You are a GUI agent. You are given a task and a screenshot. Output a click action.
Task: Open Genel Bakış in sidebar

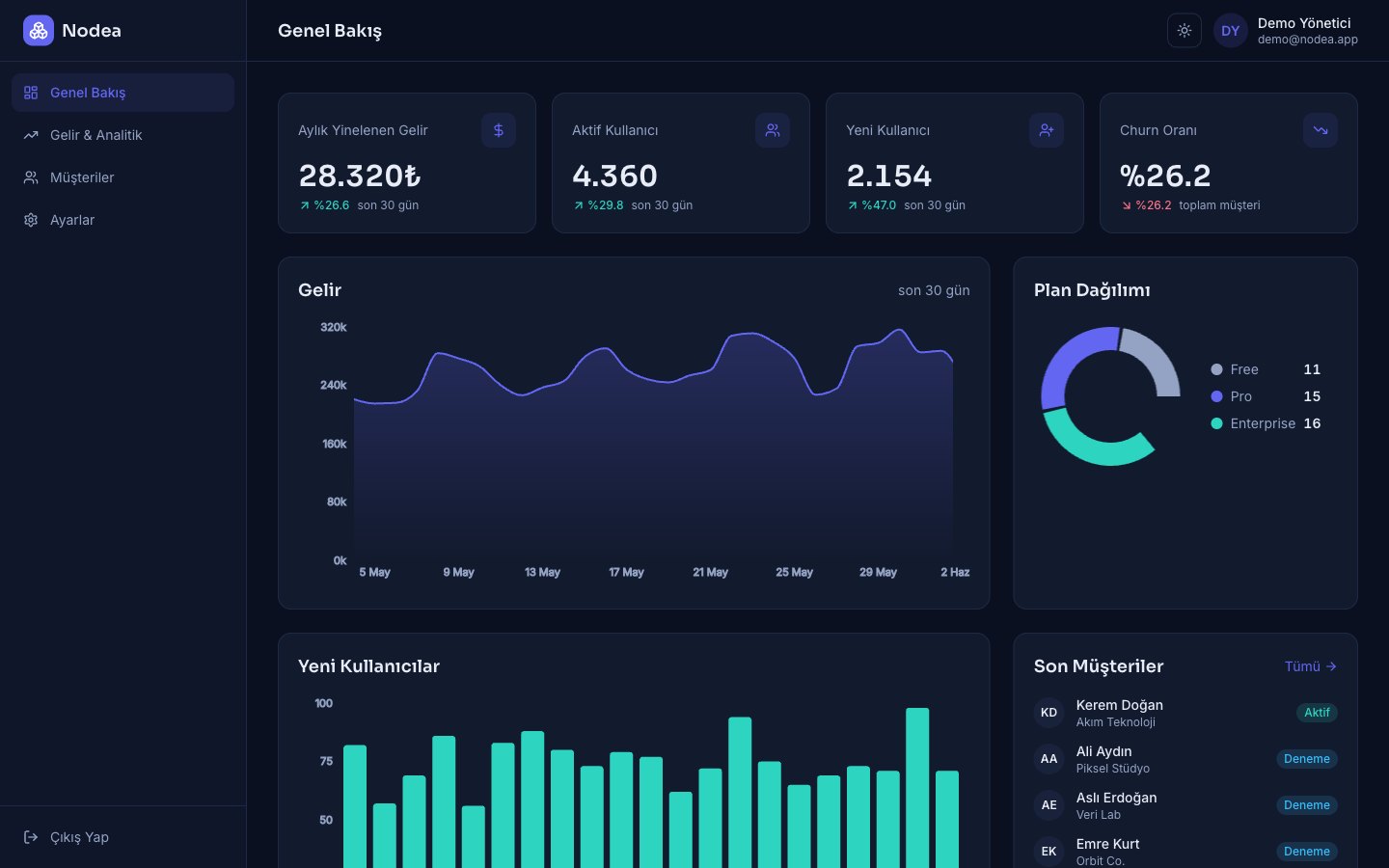123,93
